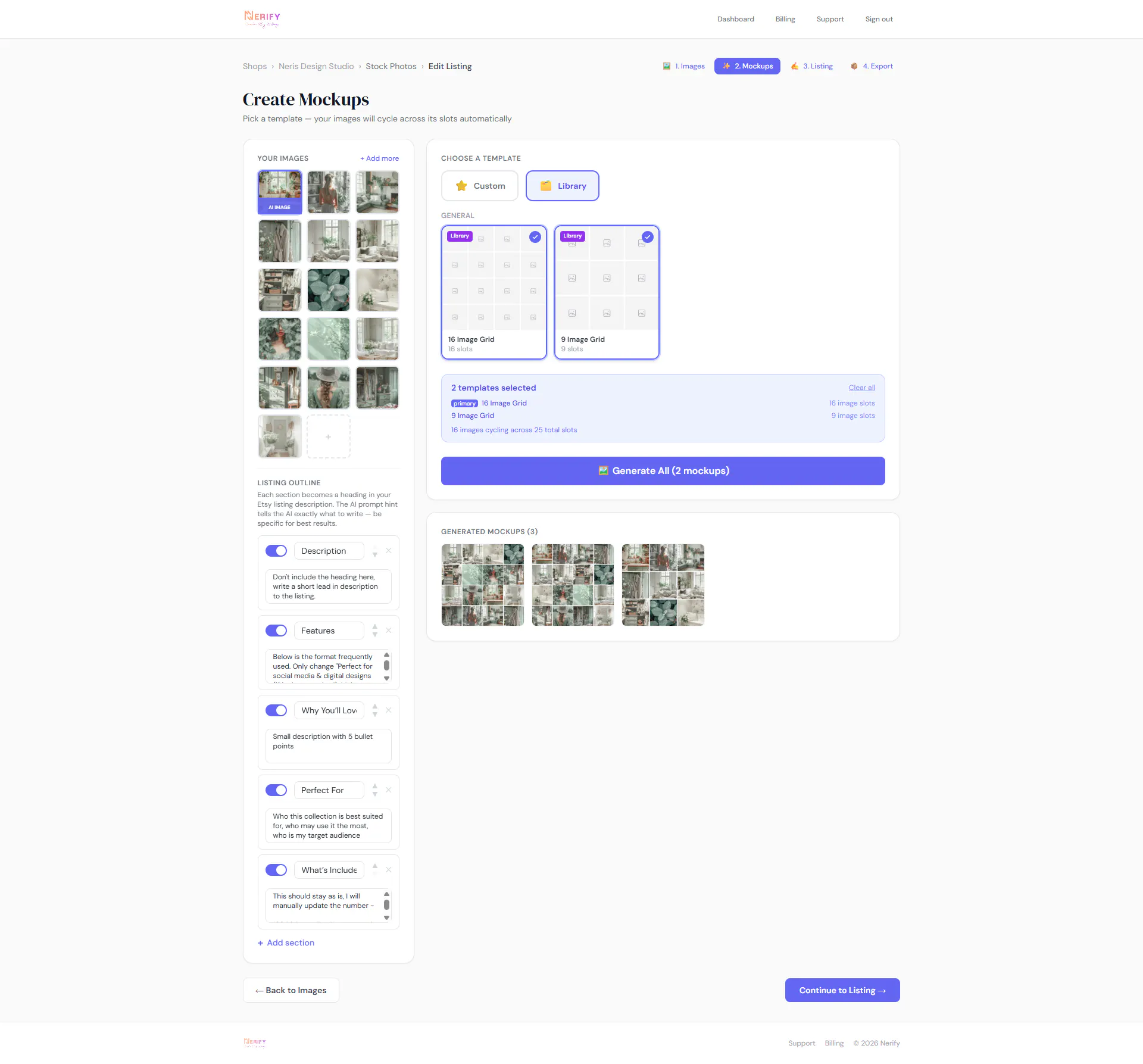Move Description section down arrow
Screen dimensions: 1143x1064
pyautogui.click(x=375, y=555)
